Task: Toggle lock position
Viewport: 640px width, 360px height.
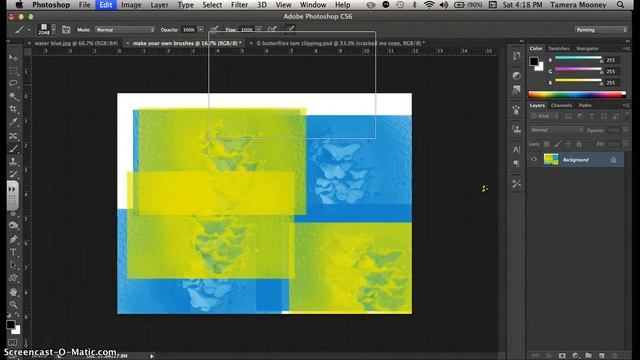Action: [x=568, y=144]
